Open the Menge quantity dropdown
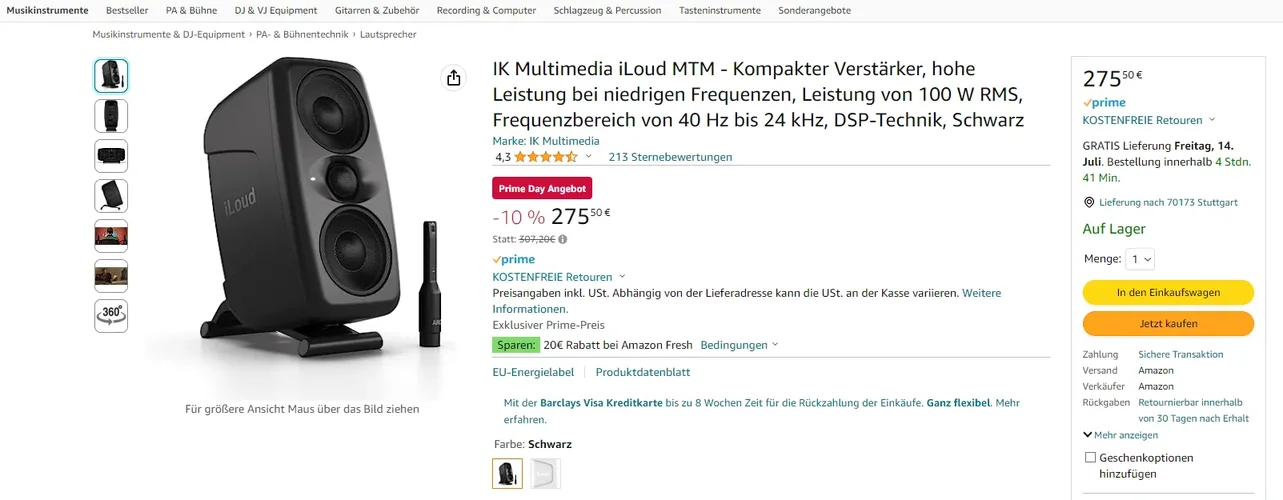This screenshot has width=1283, height=500. 1140,259
